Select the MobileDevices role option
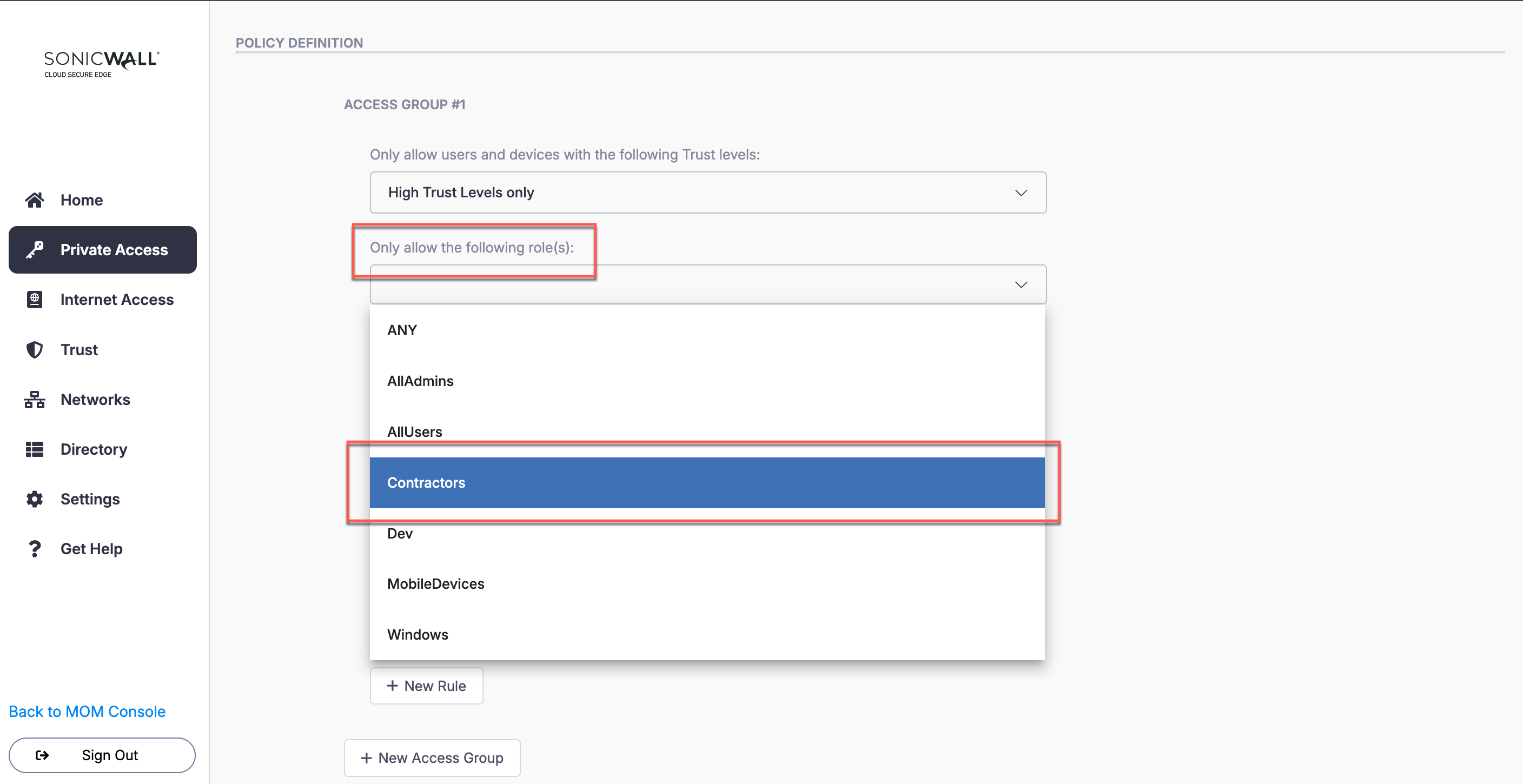Image resolution: width=1523 pixels, height=784 pixels. pyautogui.click(x=706, y=584)
